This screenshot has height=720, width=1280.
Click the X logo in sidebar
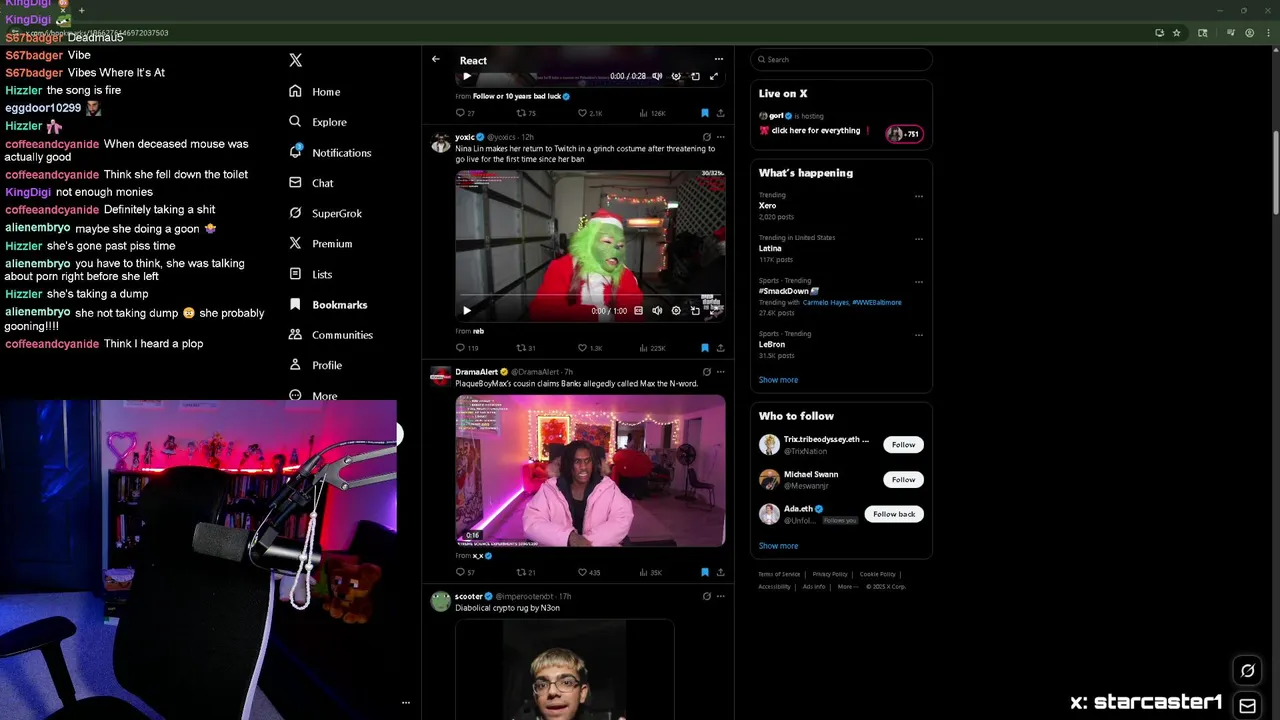click(x=295, y=61)
